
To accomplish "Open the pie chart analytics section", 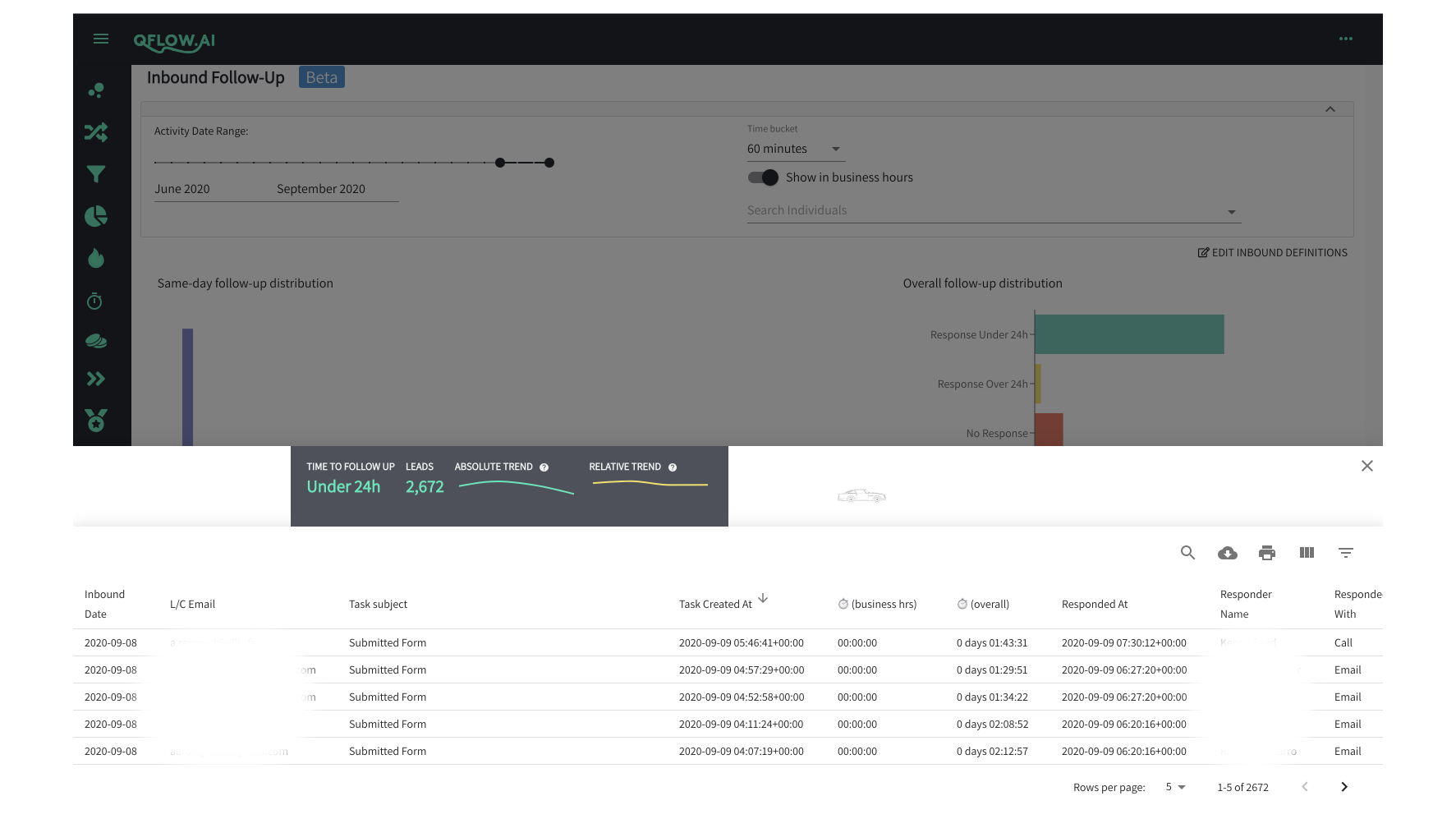I will click(96, 216).
